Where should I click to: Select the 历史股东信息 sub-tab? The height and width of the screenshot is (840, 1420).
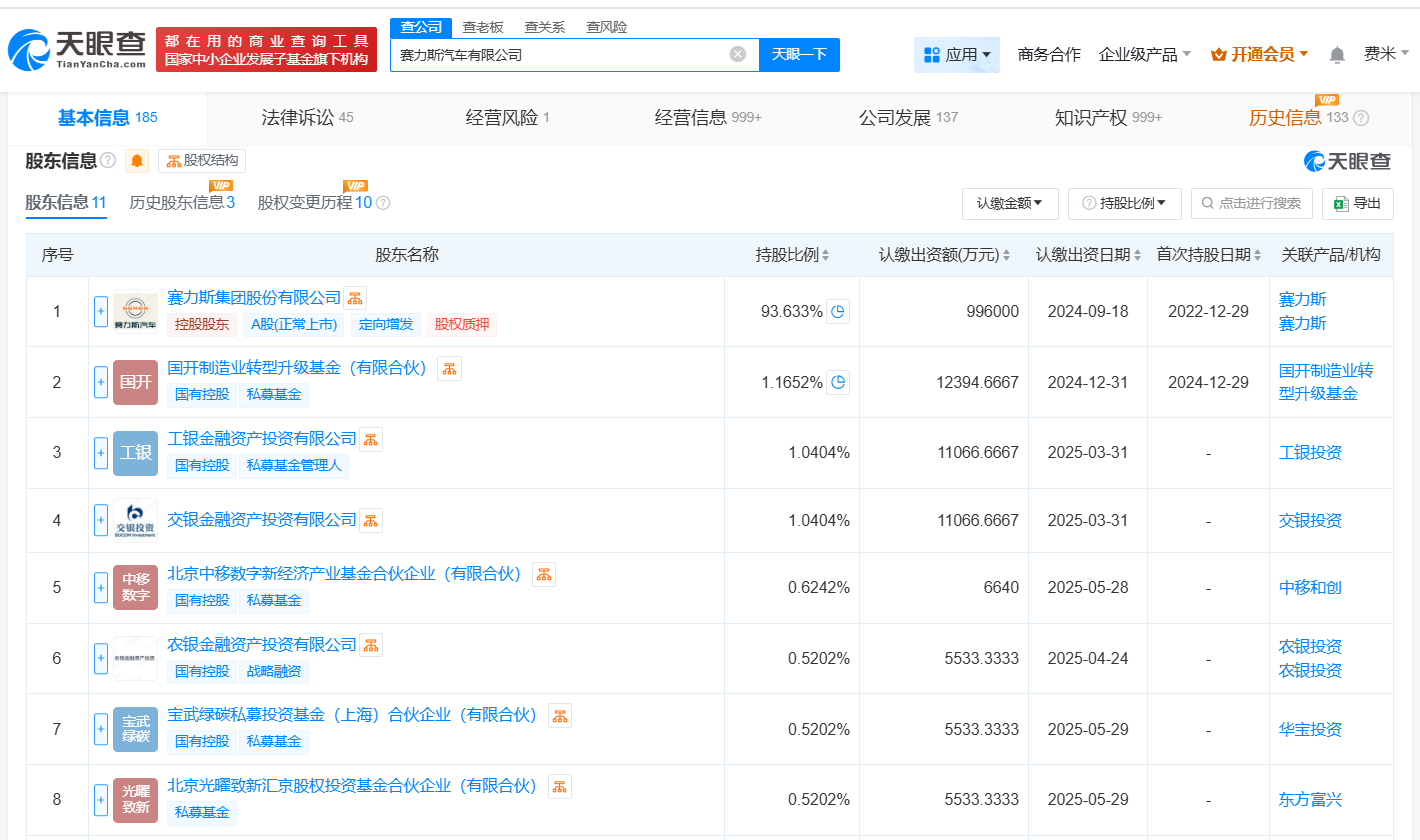coord(181,203)
